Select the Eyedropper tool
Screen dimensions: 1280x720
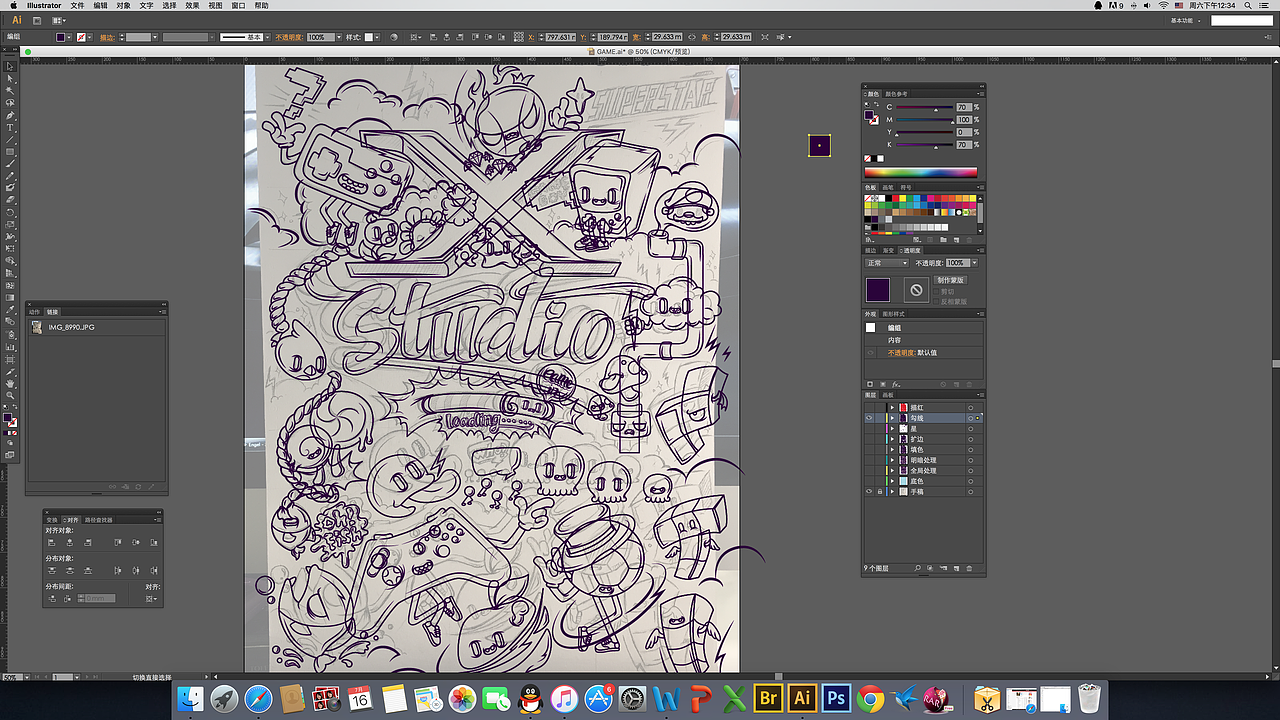pos(10,310)
